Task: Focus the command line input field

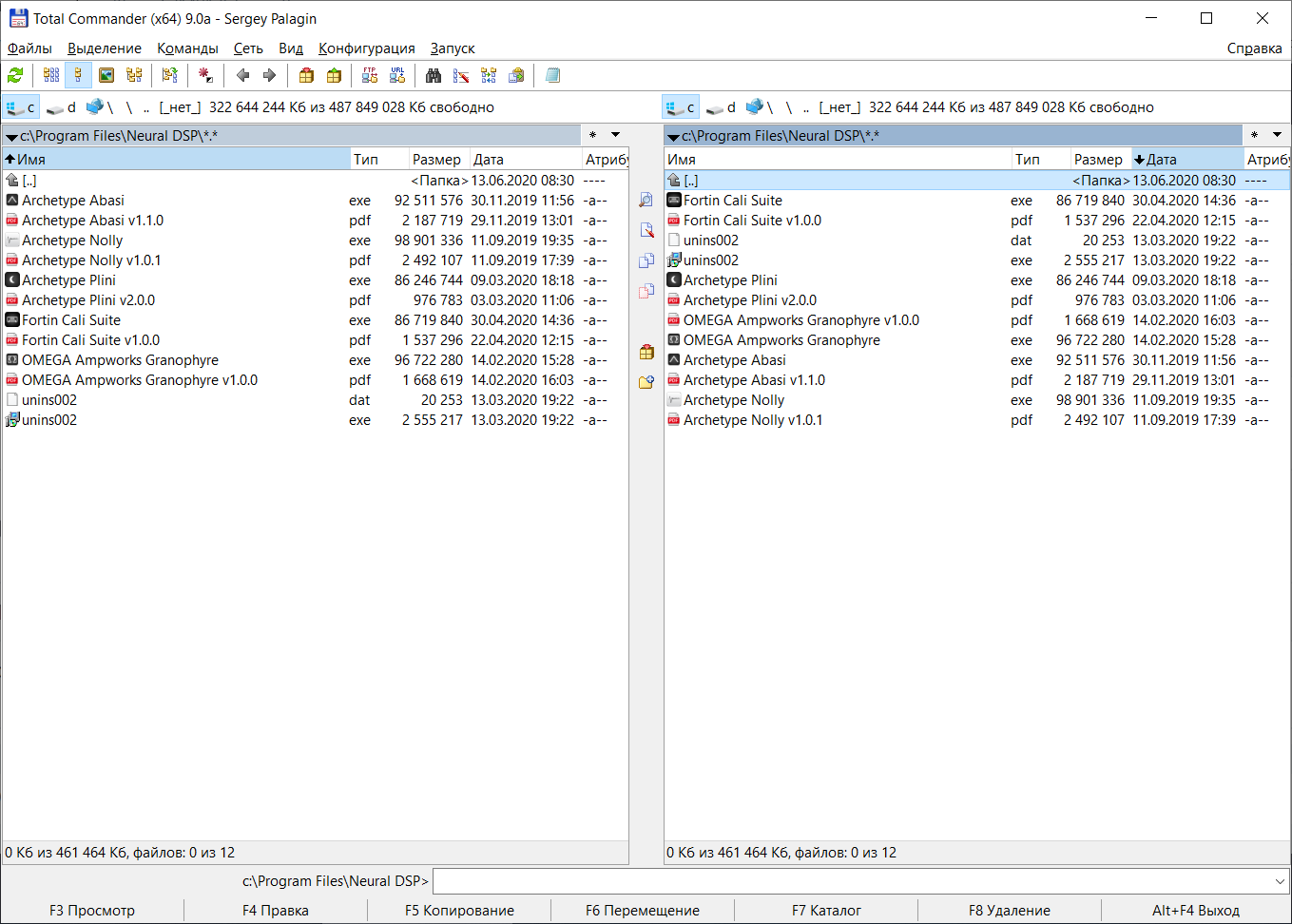Action: click(x=852, y=881)
